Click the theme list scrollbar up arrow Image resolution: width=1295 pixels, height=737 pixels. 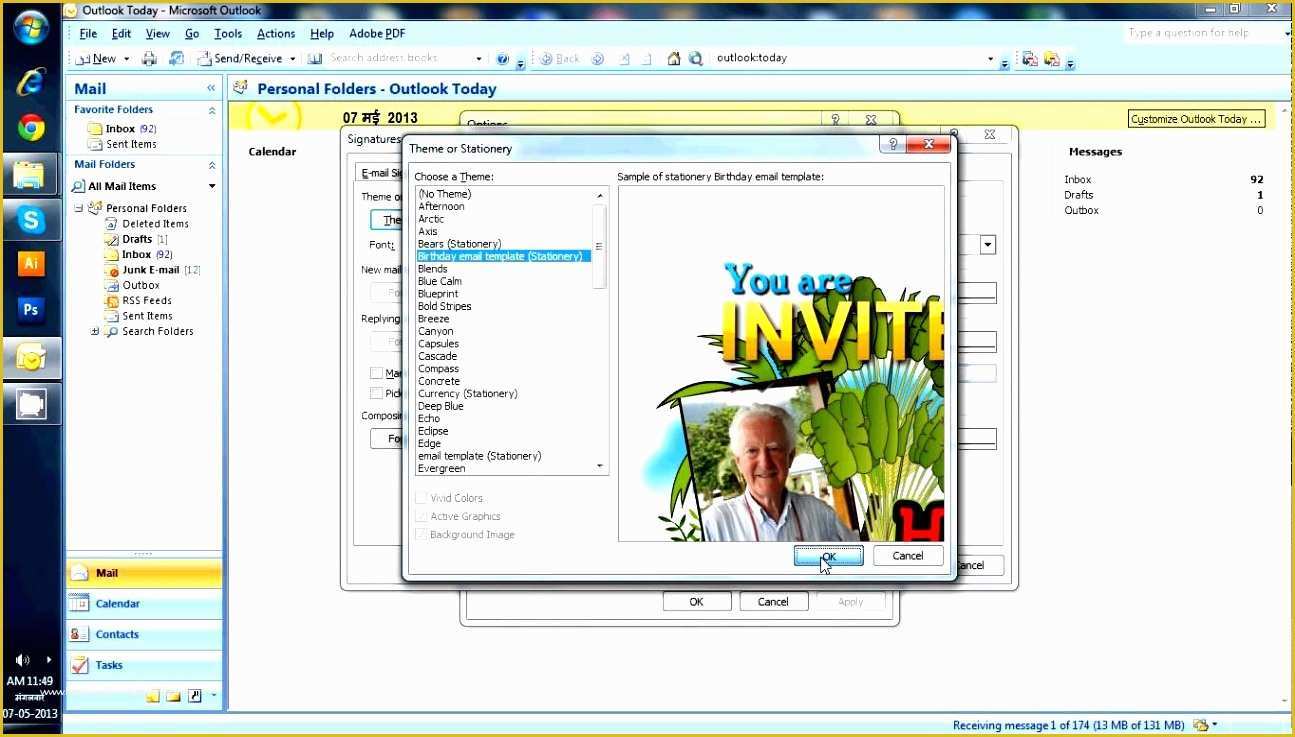(600, 196)
